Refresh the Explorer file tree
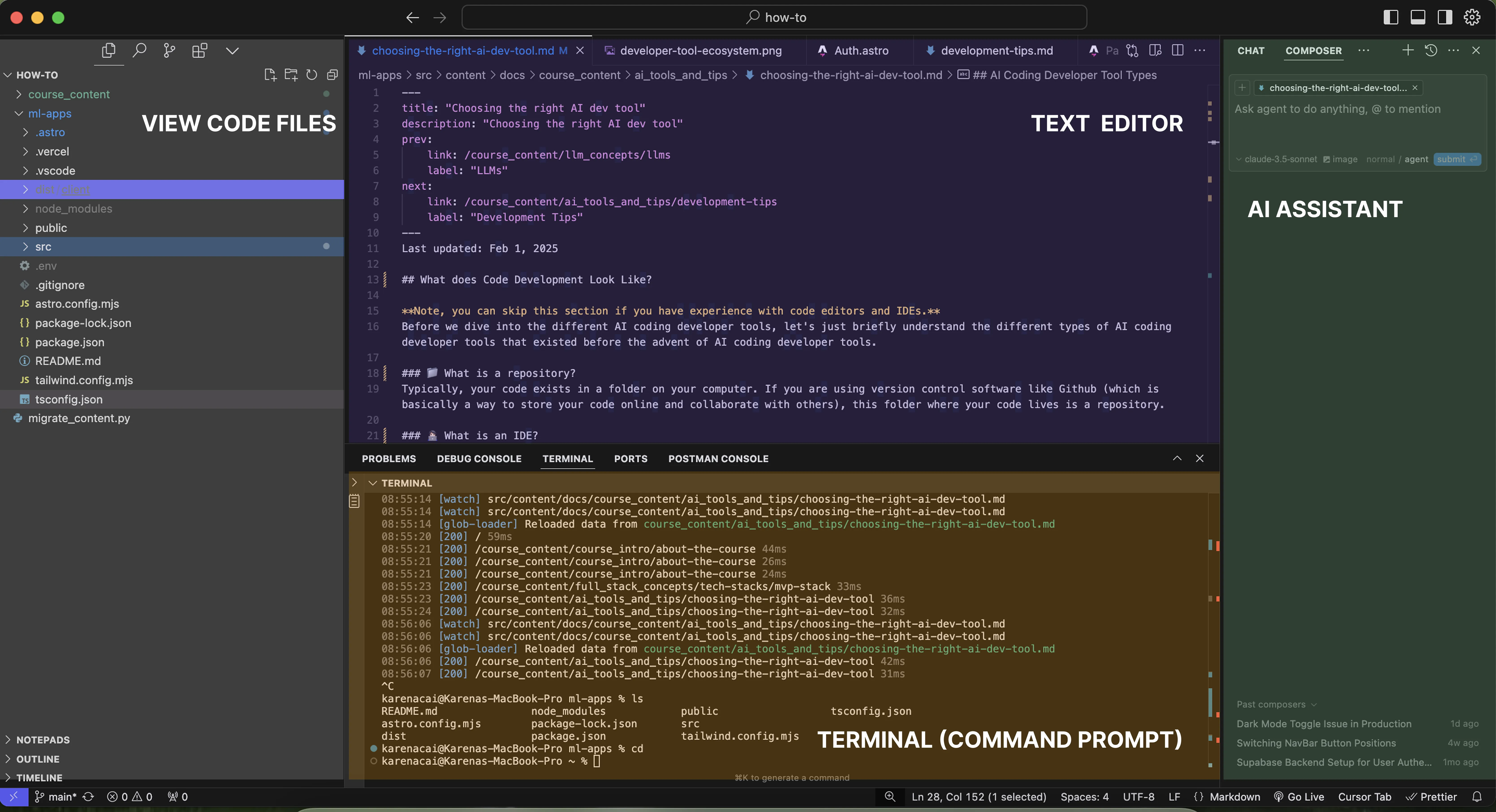 pos(312,74)
